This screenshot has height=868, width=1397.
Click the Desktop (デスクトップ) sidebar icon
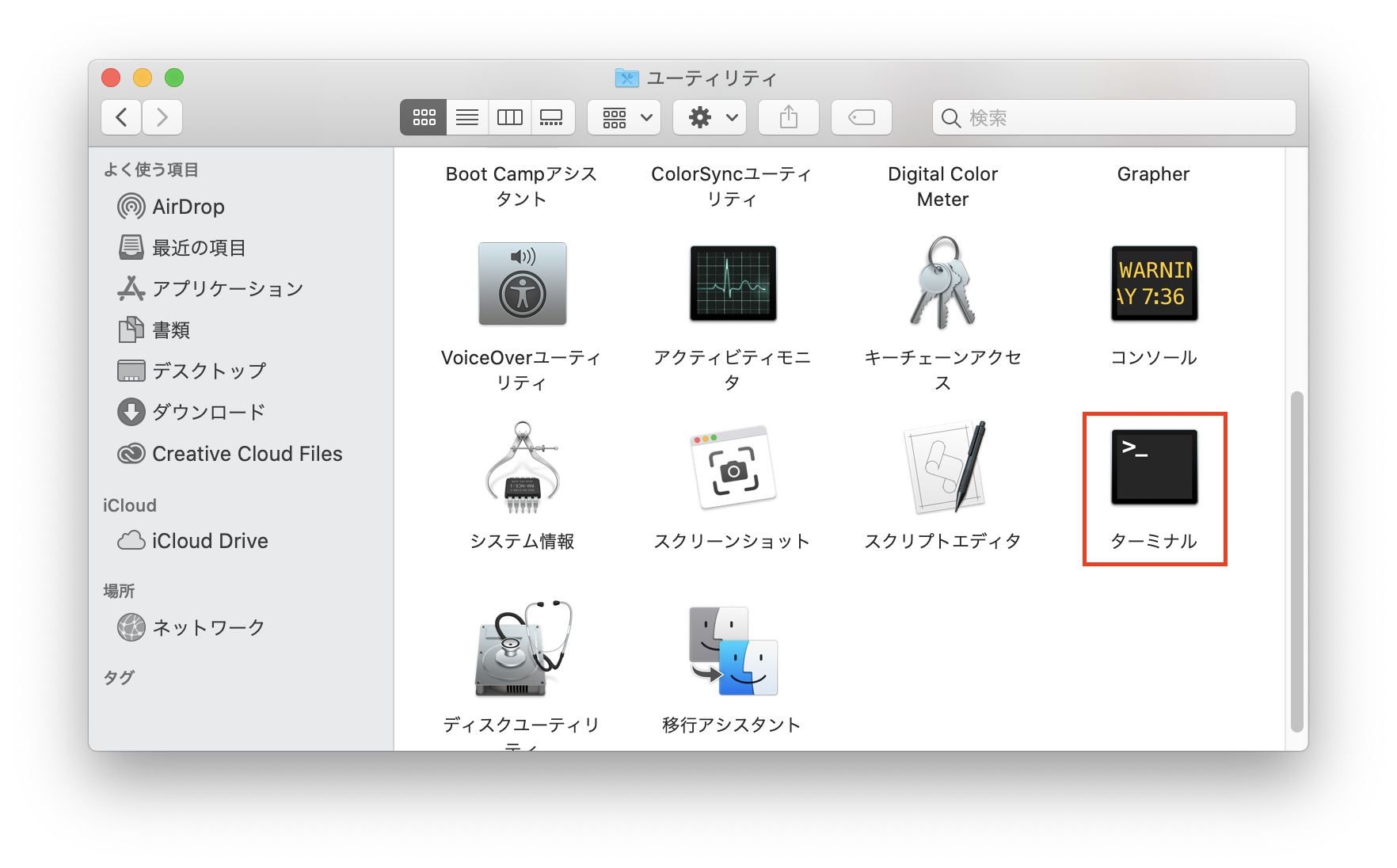[131, 371]
